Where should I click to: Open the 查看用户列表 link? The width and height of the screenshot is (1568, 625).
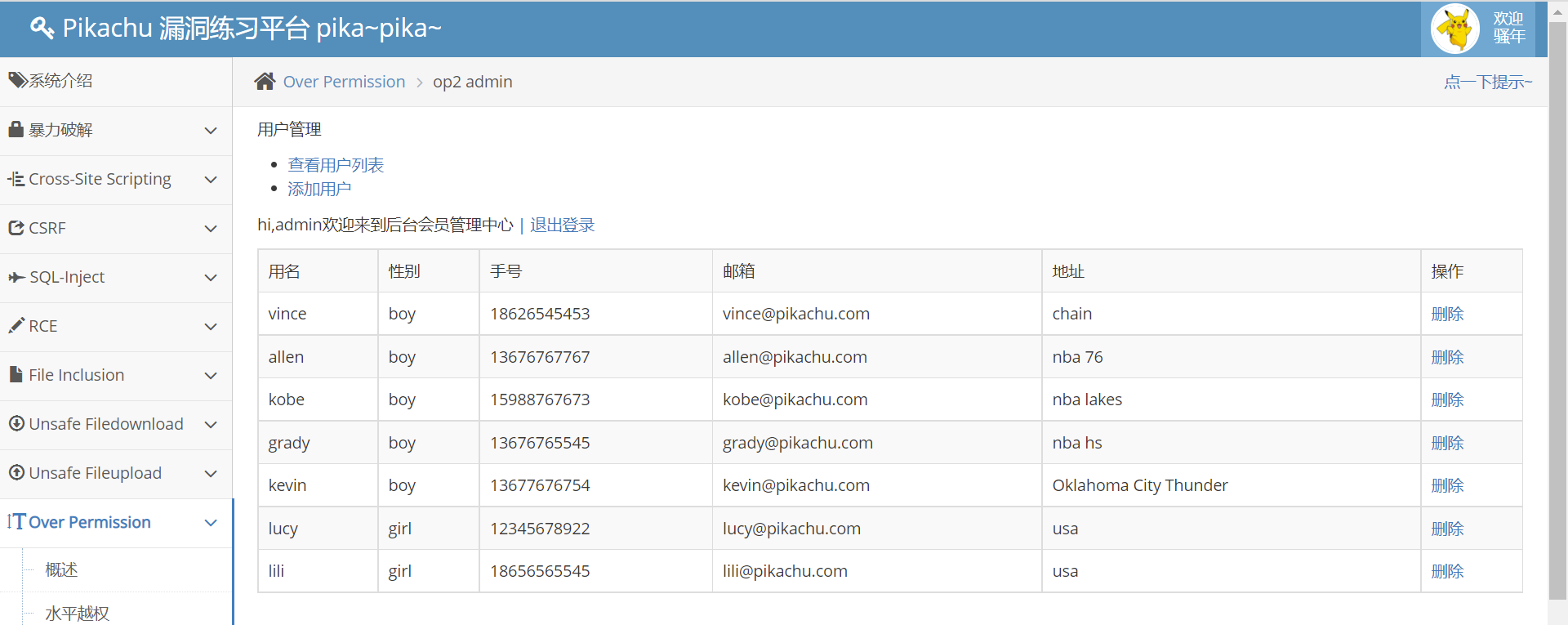(336, 165)
